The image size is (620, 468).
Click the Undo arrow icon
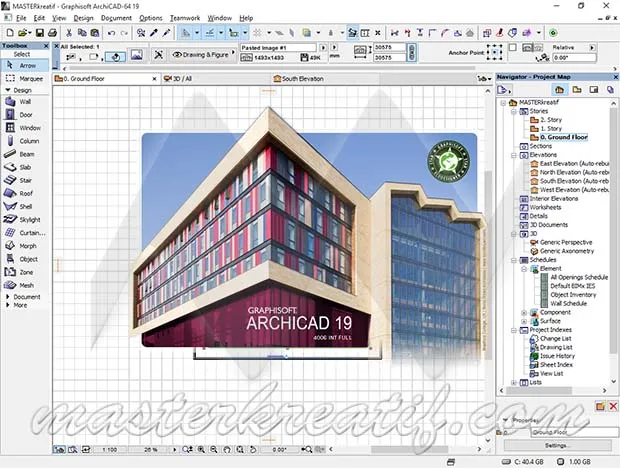click(x=112, y=33)
